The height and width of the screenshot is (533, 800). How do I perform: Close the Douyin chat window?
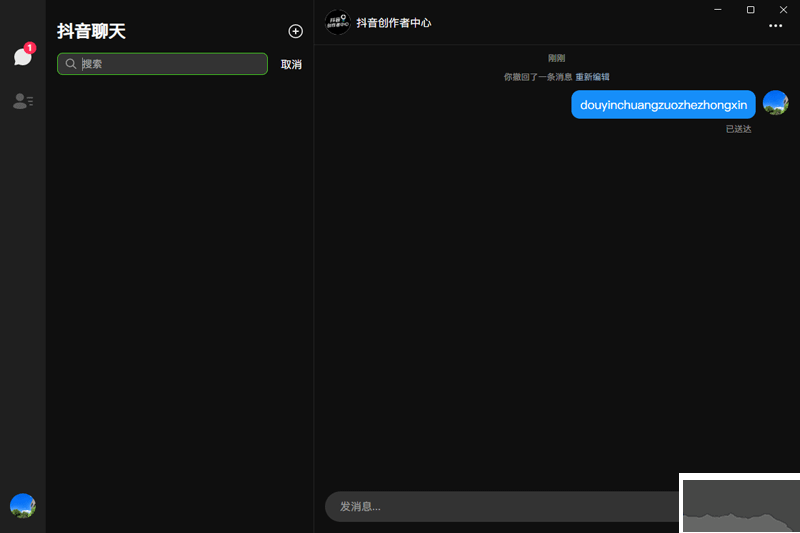tap(784, 9)
